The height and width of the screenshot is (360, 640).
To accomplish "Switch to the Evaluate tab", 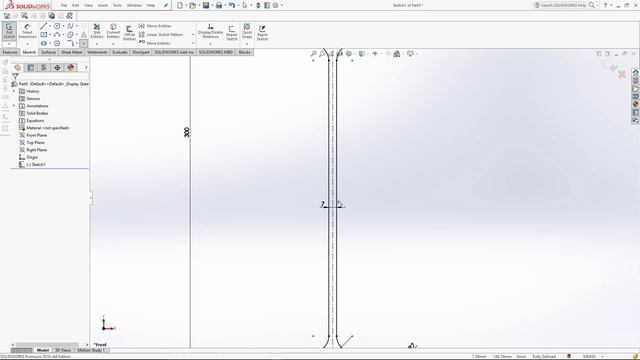I will tap(120, 52).
